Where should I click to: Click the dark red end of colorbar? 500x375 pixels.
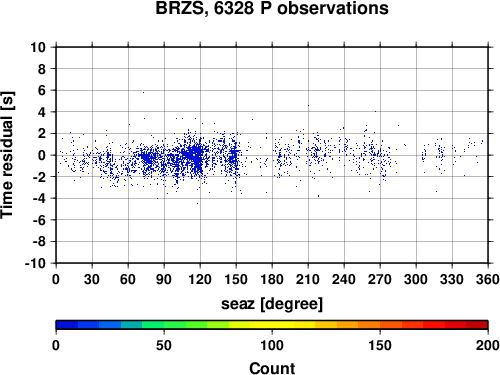click(x=477, y=325)
